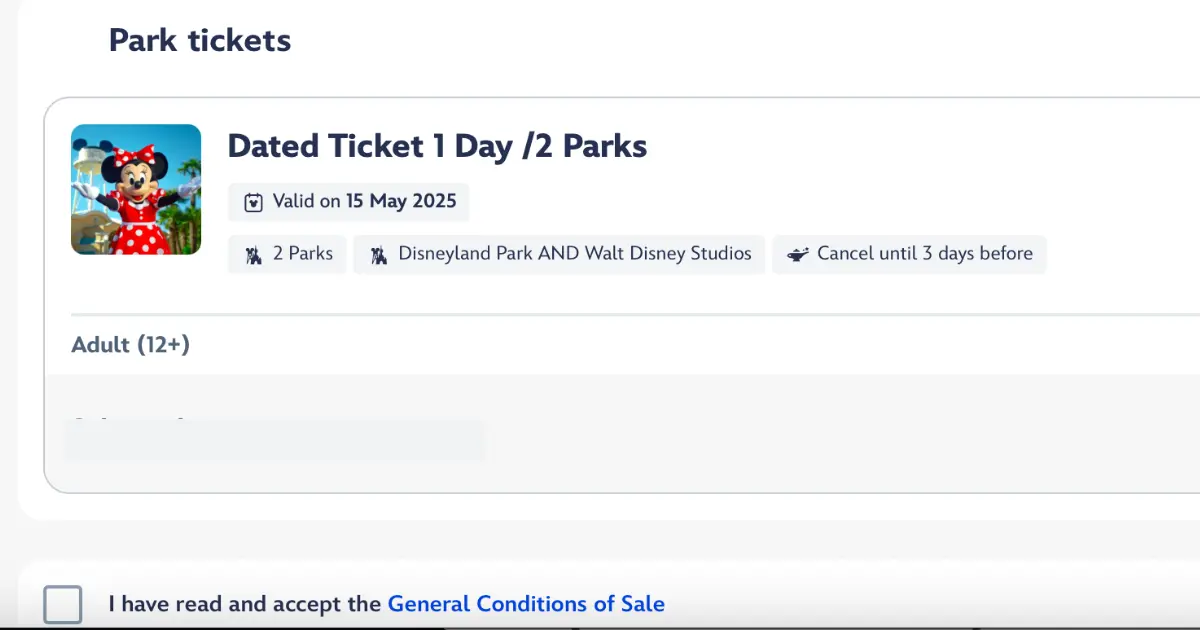
Task: Select the Dated Ticket 1 Day /2 Parks title
Action: 437,146
